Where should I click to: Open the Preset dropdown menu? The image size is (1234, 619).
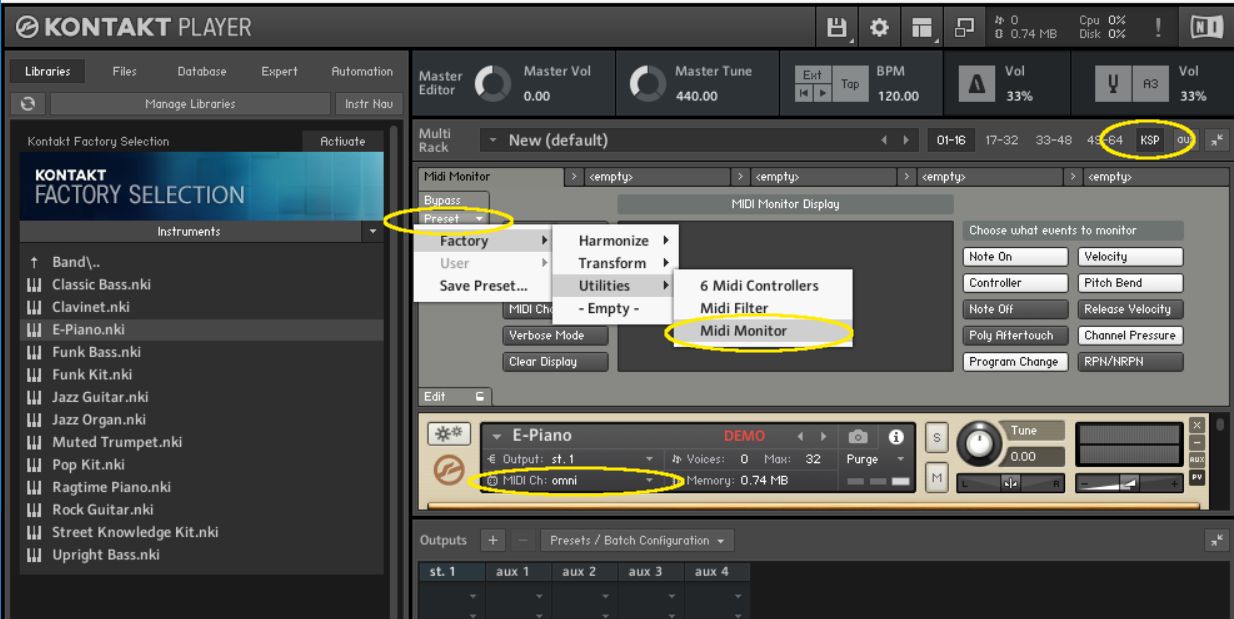click(454, 218)
